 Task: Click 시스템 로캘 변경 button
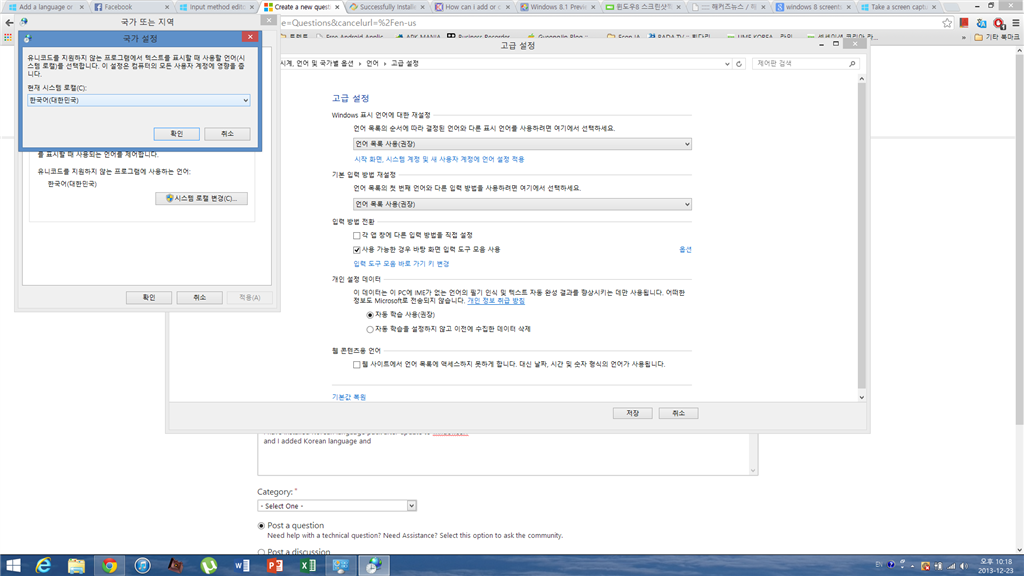[x=201, y=199]
